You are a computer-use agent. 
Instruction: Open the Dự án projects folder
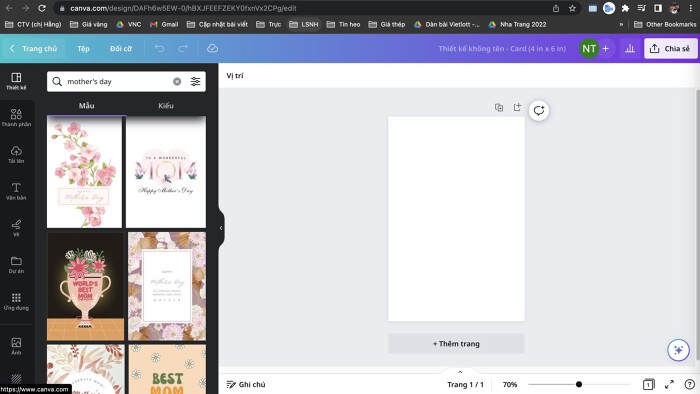tap(16, 265)
